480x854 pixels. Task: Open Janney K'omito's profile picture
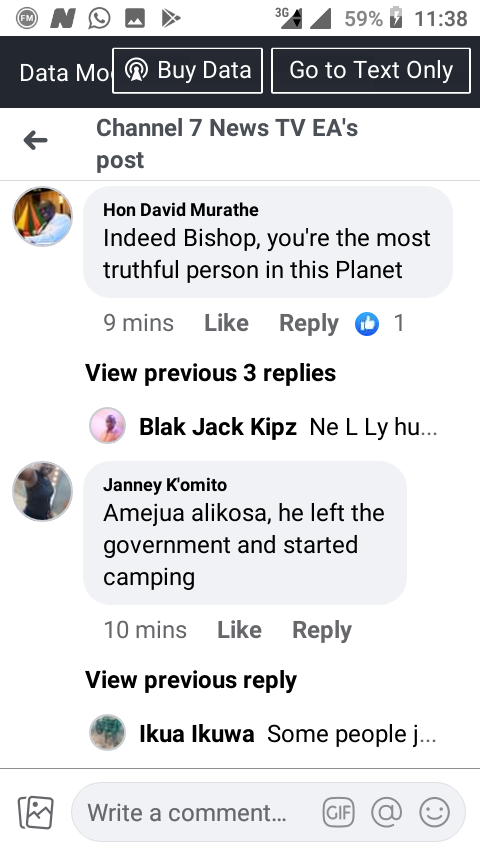tap(42, 491)
